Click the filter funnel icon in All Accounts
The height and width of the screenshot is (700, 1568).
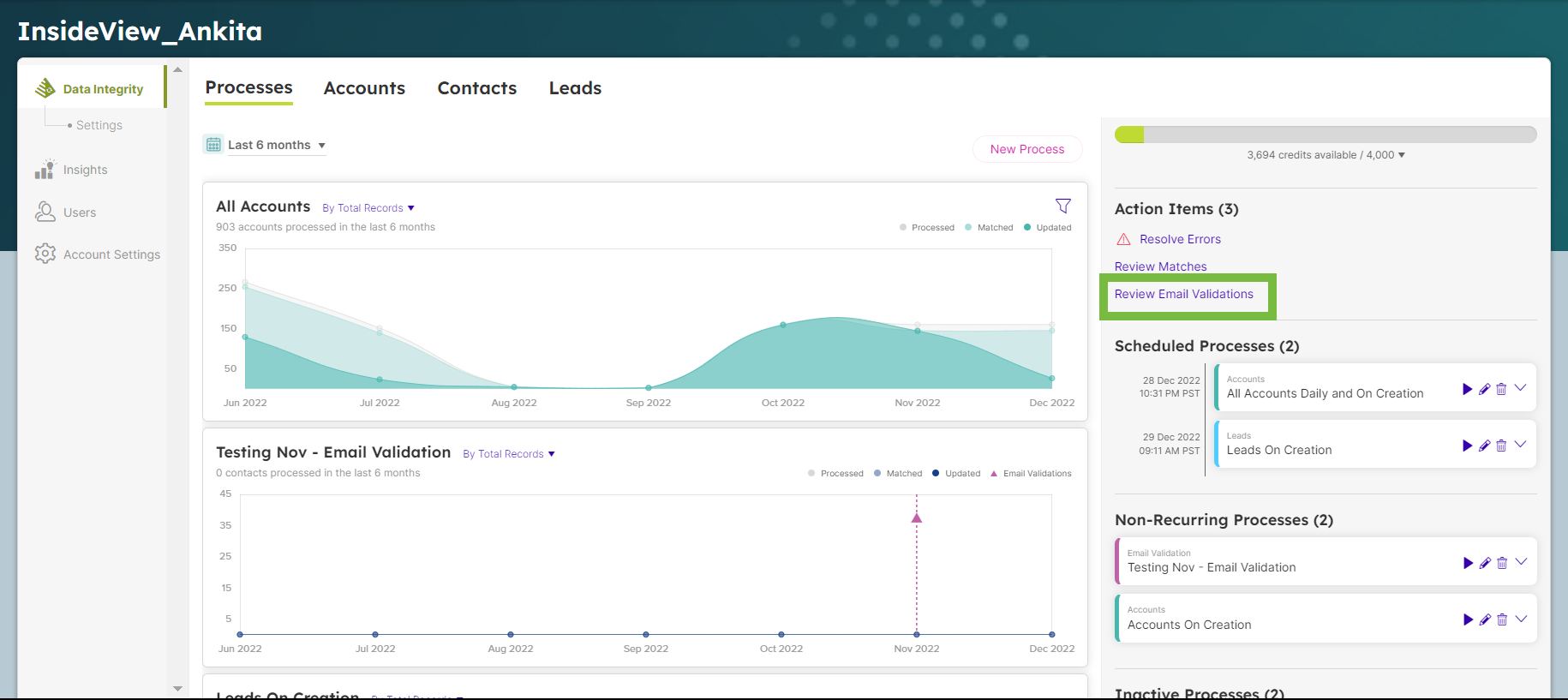[1062, 206]
